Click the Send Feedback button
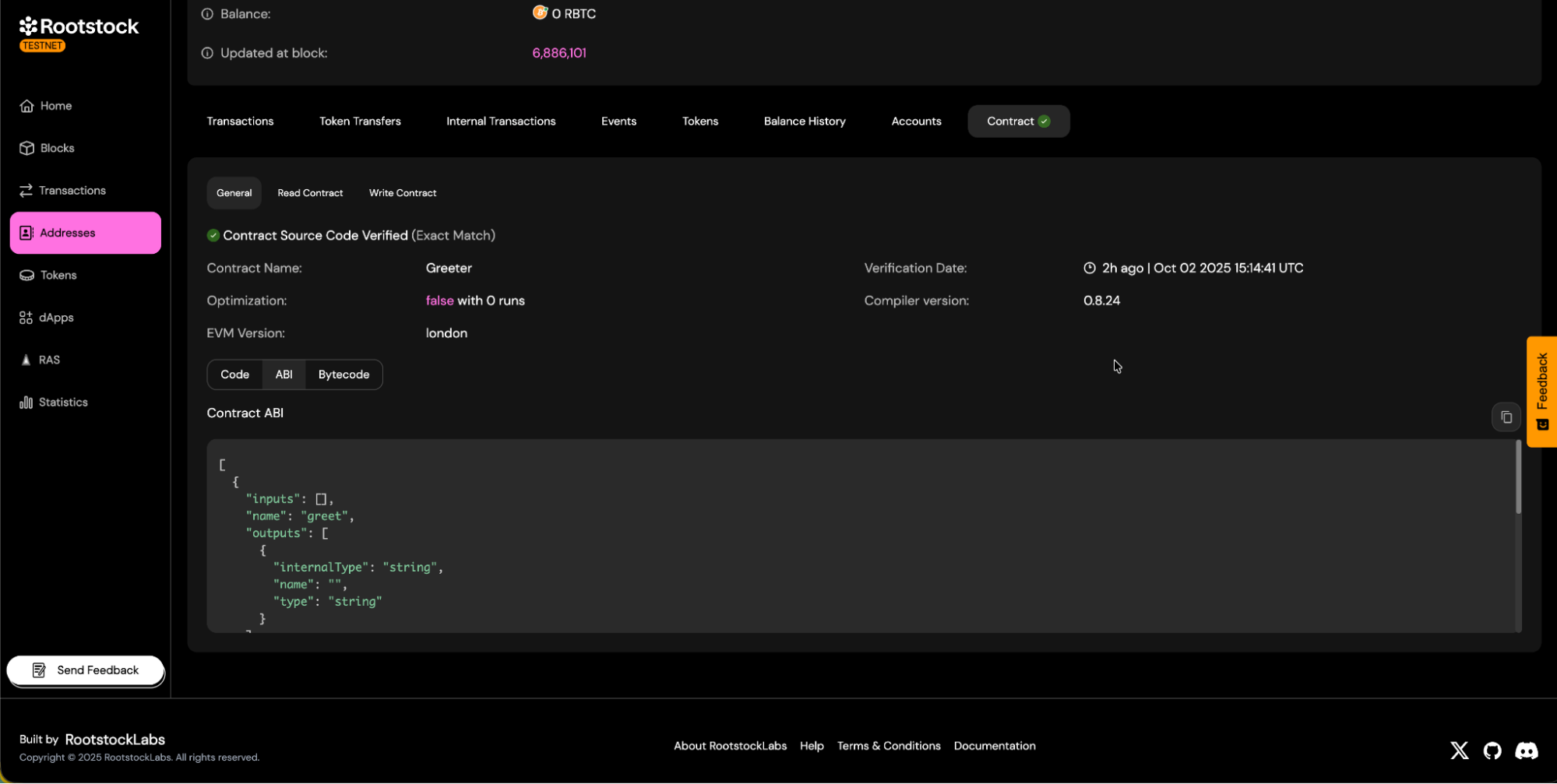The width and height of the screenshot is (1557, 784). (86, 670)
